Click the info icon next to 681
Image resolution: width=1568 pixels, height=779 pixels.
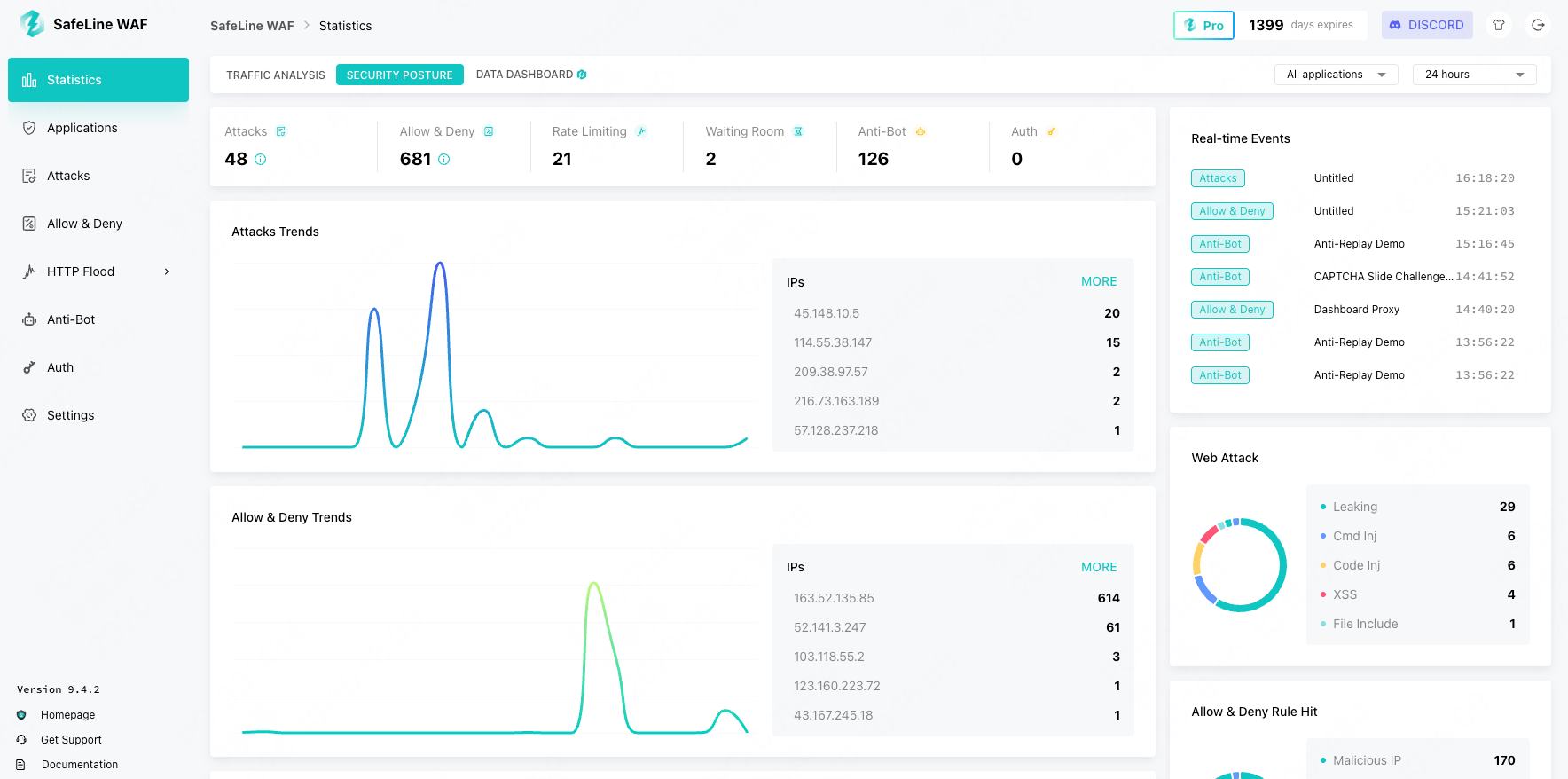click(444, 160)
